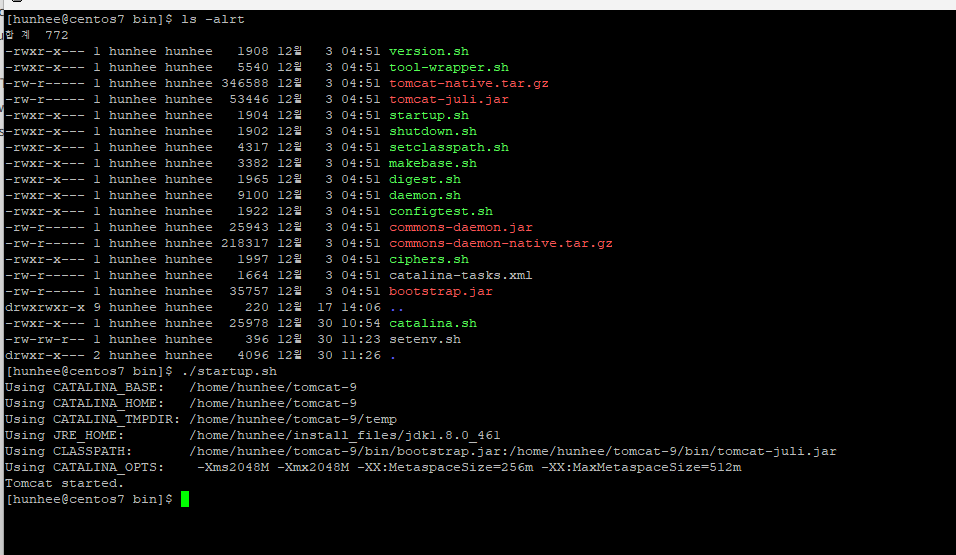This screenshot has height=555, width=956.
Task: Click catalina.sh file name
Action: 433,323
